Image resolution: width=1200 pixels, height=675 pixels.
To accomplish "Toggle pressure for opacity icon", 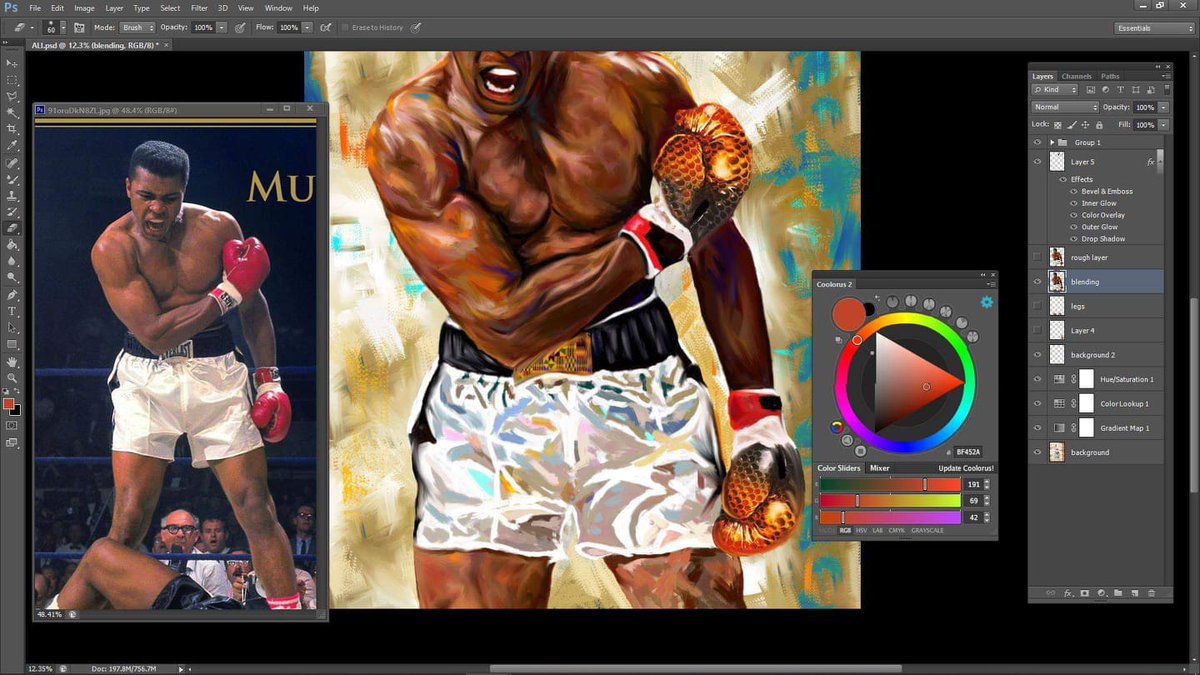I will point(240,28).
